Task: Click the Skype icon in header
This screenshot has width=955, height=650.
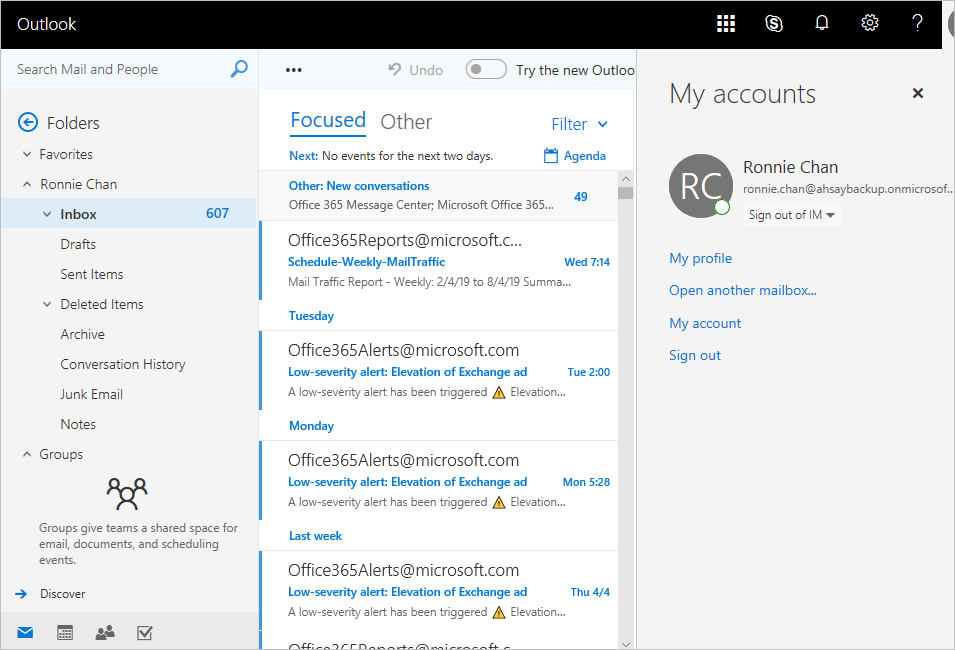Action: pos(773,24)
